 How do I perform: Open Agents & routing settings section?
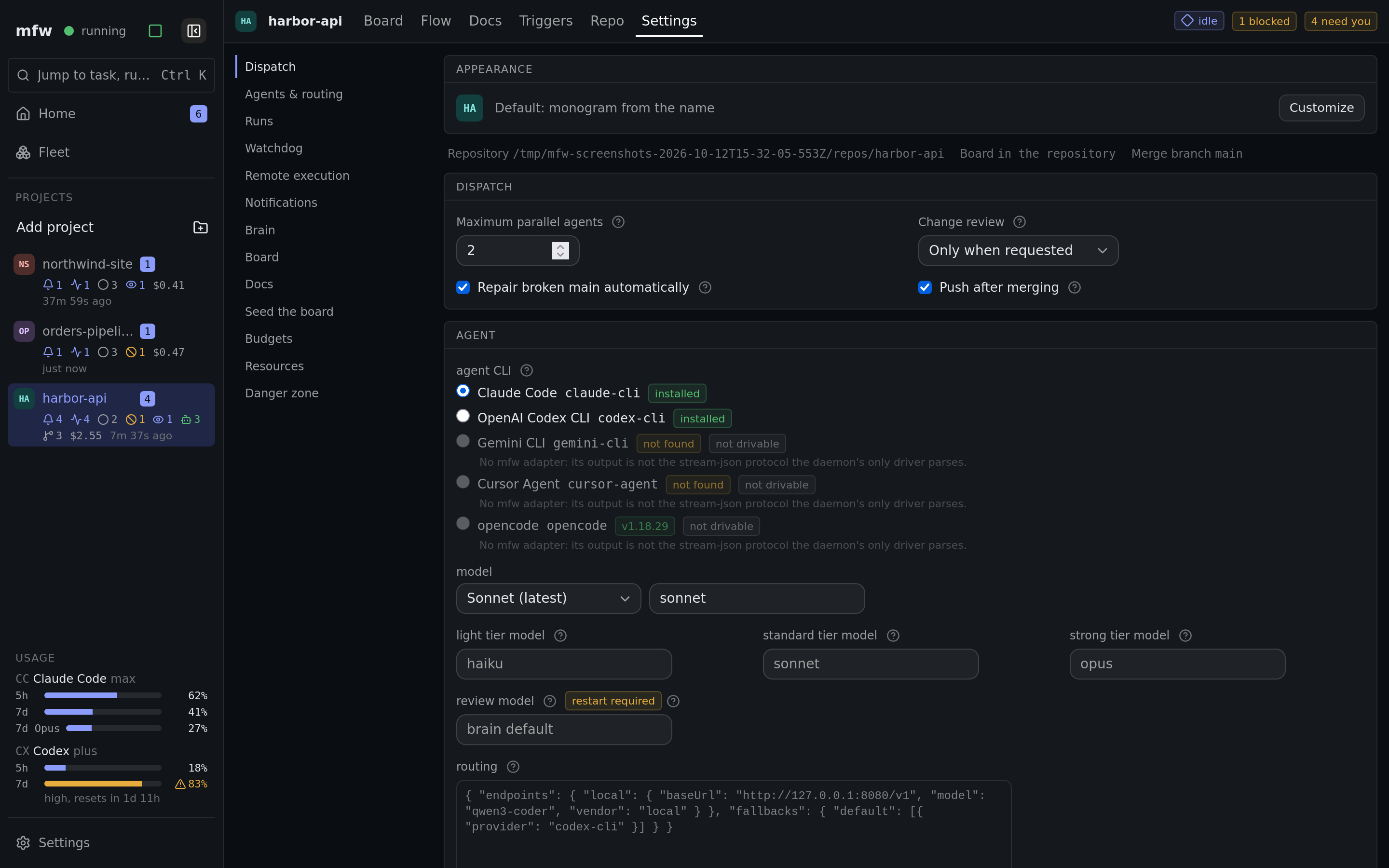click(x=293, y=94)
